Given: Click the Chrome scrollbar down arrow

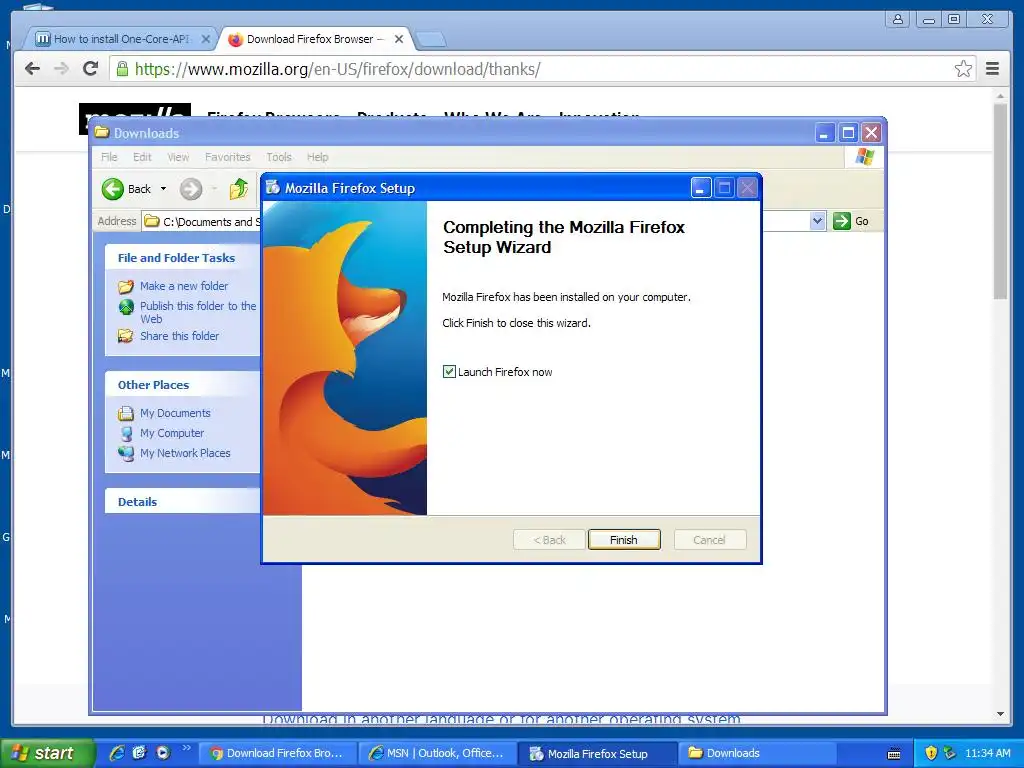Looking at the screenshot, I should pyautogui.click(x=1000, y=714).
